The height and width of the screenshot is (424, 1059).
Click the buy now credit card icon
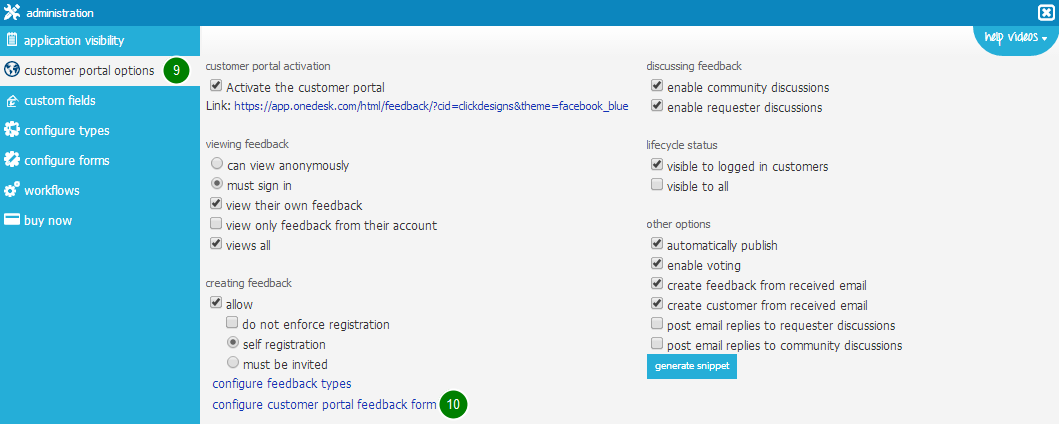click(x=11, y=220)
